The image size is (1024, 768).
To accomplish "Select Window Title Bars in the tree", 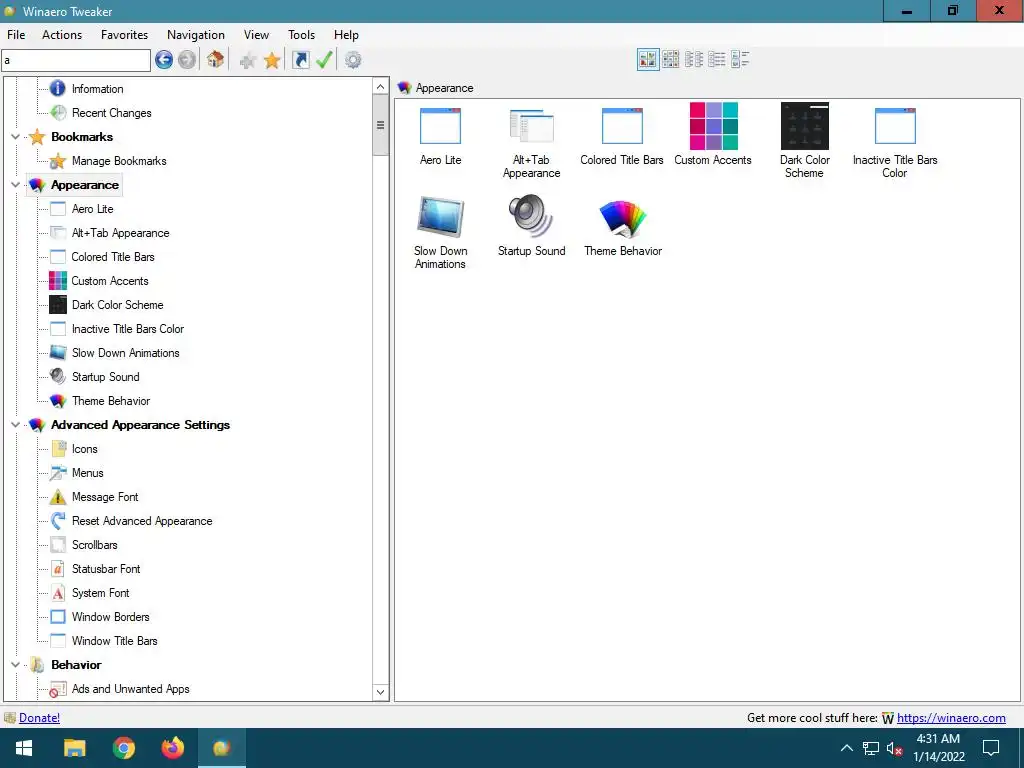I will point(114,641).
